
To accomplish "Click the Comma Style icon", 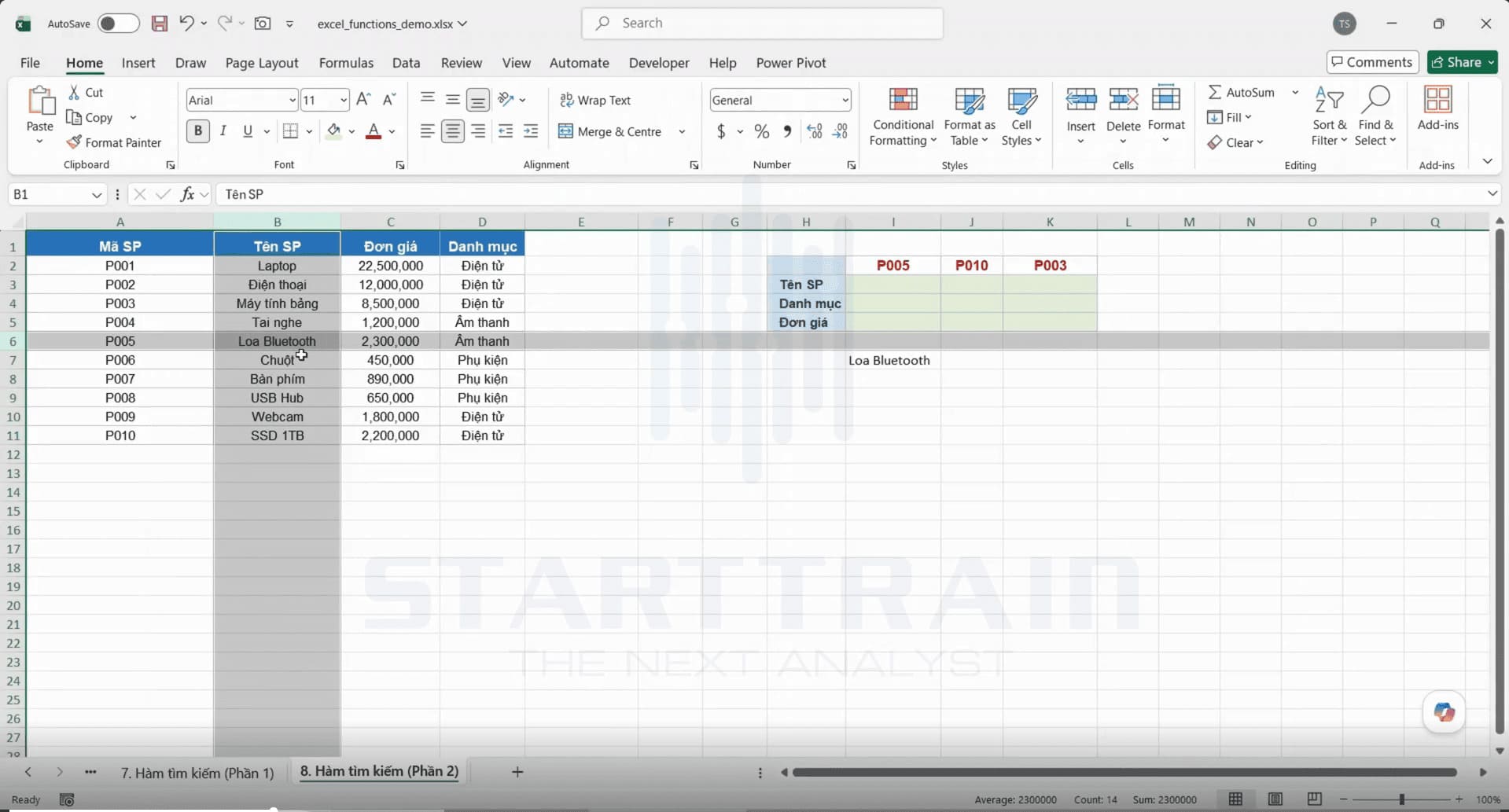I will click(x=787, y=131).
